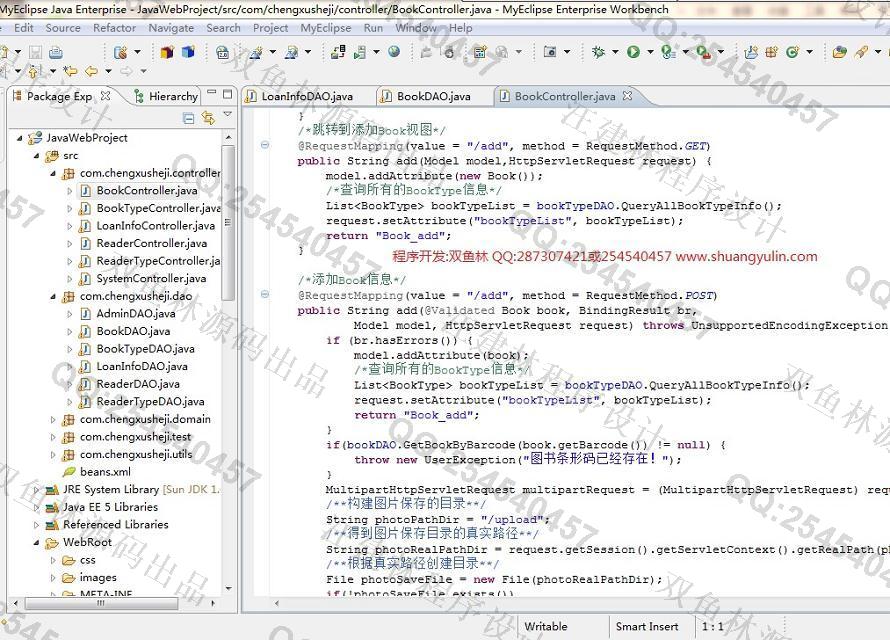The width and height of the screenshot is (890, 640).
Task: Open the Refactor menu
Action: (115, 28)
